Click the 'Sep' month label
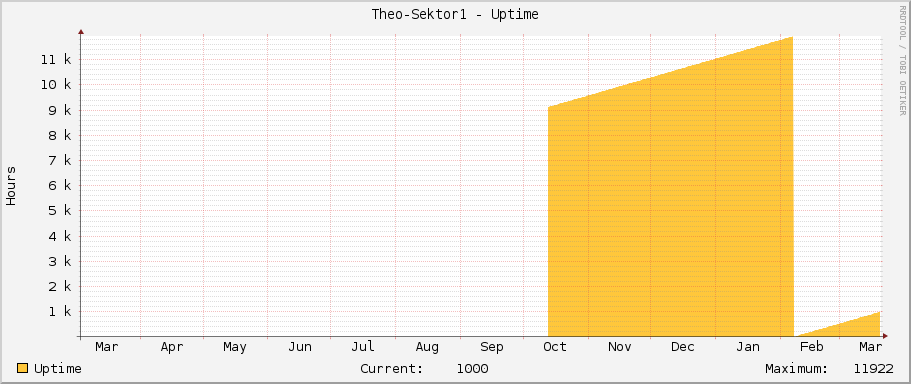 pyautogui.click(x=492, y=347)
